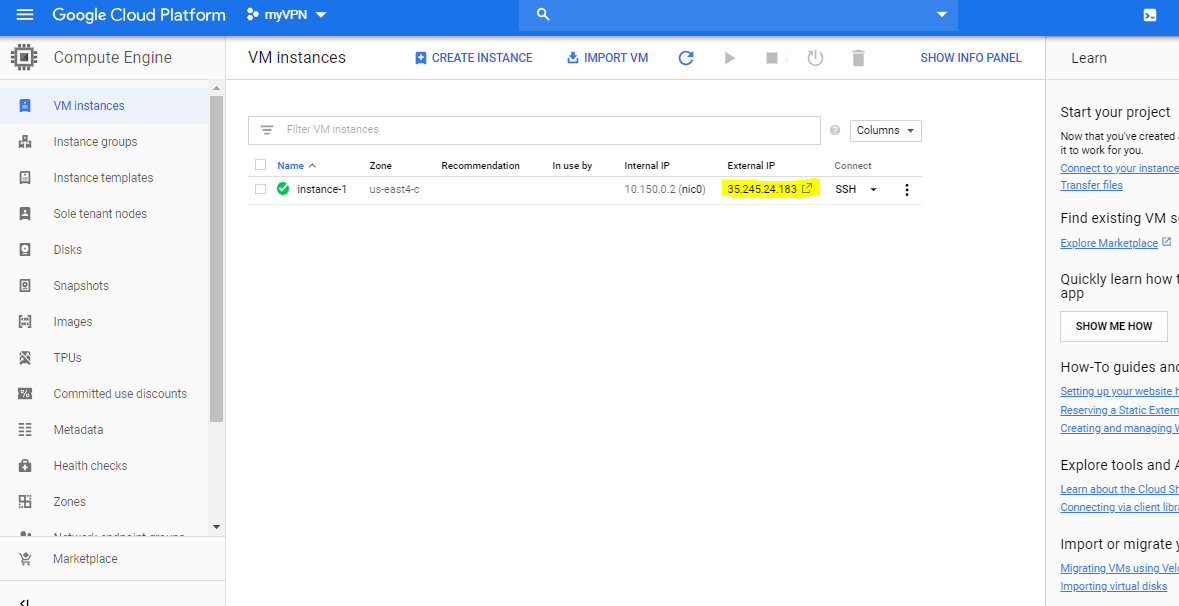
Task: Toggle the select-all header checkbox
Action: (260, 165)
